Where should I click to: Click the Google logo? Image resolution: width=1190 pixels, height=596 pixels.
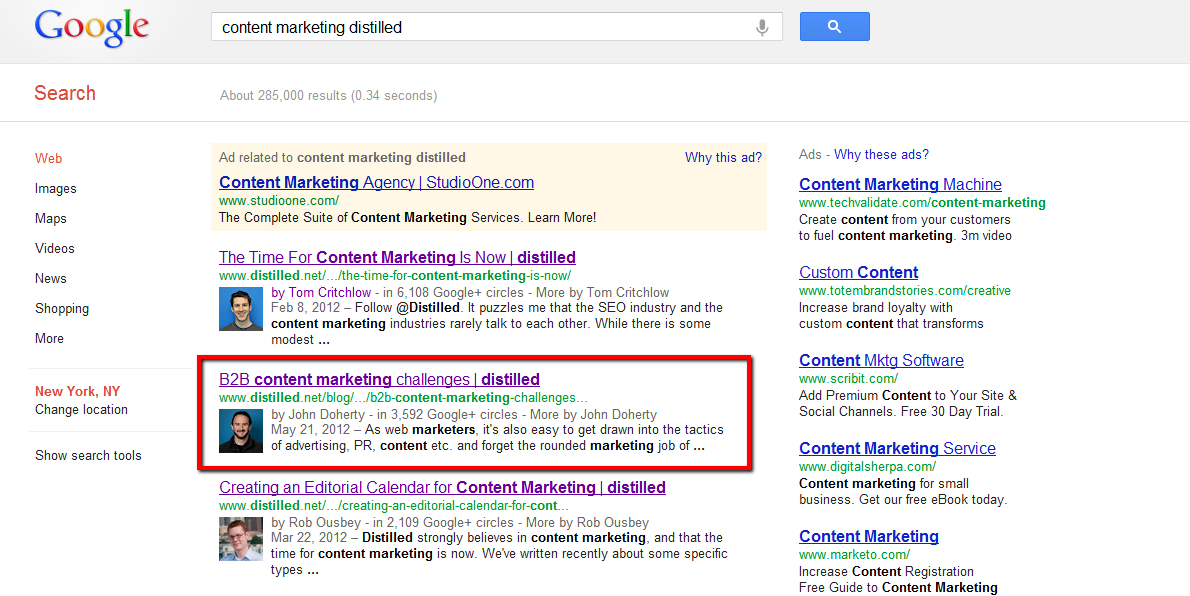click(92, 29)
